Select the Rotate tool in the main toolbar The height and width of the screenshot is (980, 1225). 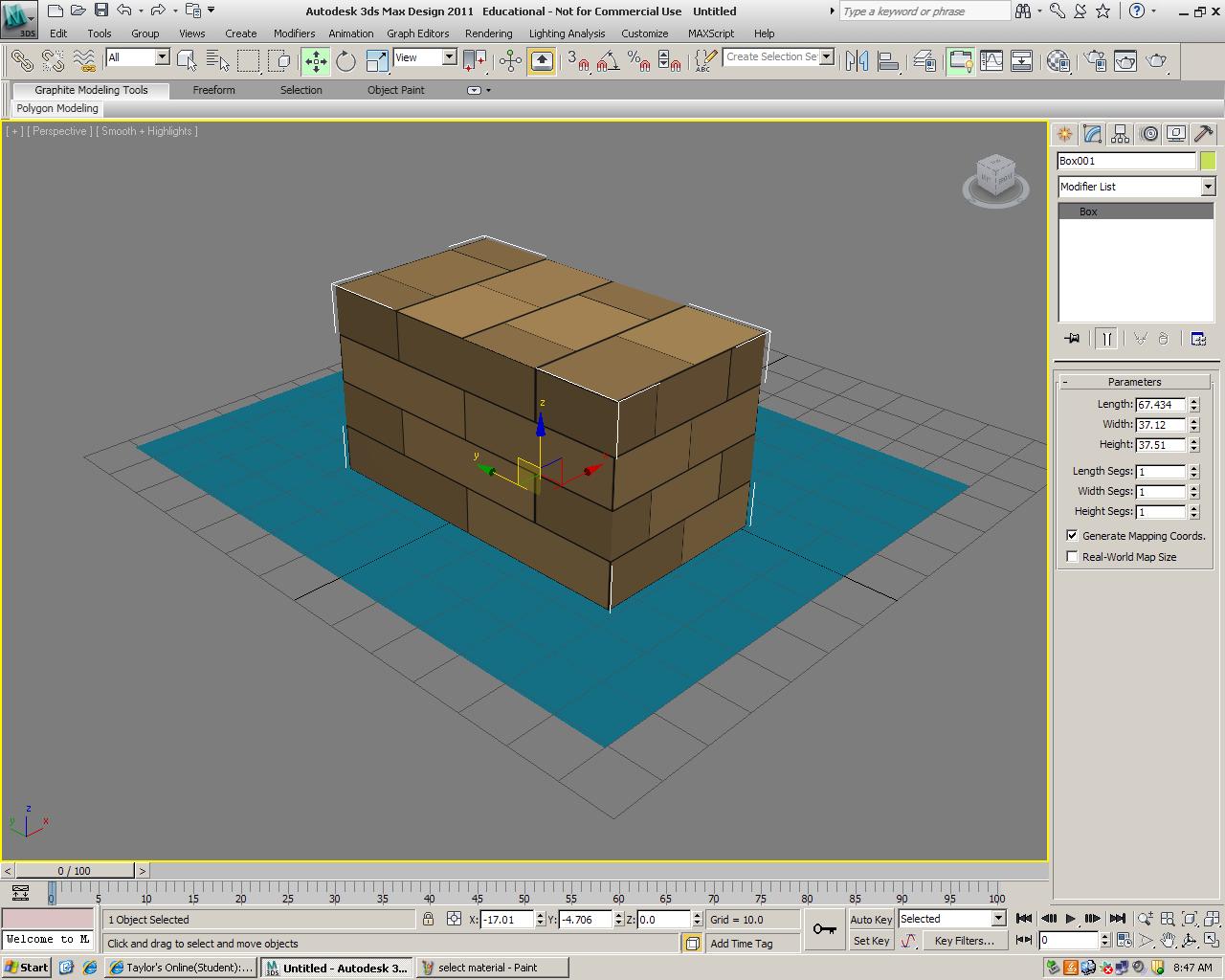(x=345, y=61)
